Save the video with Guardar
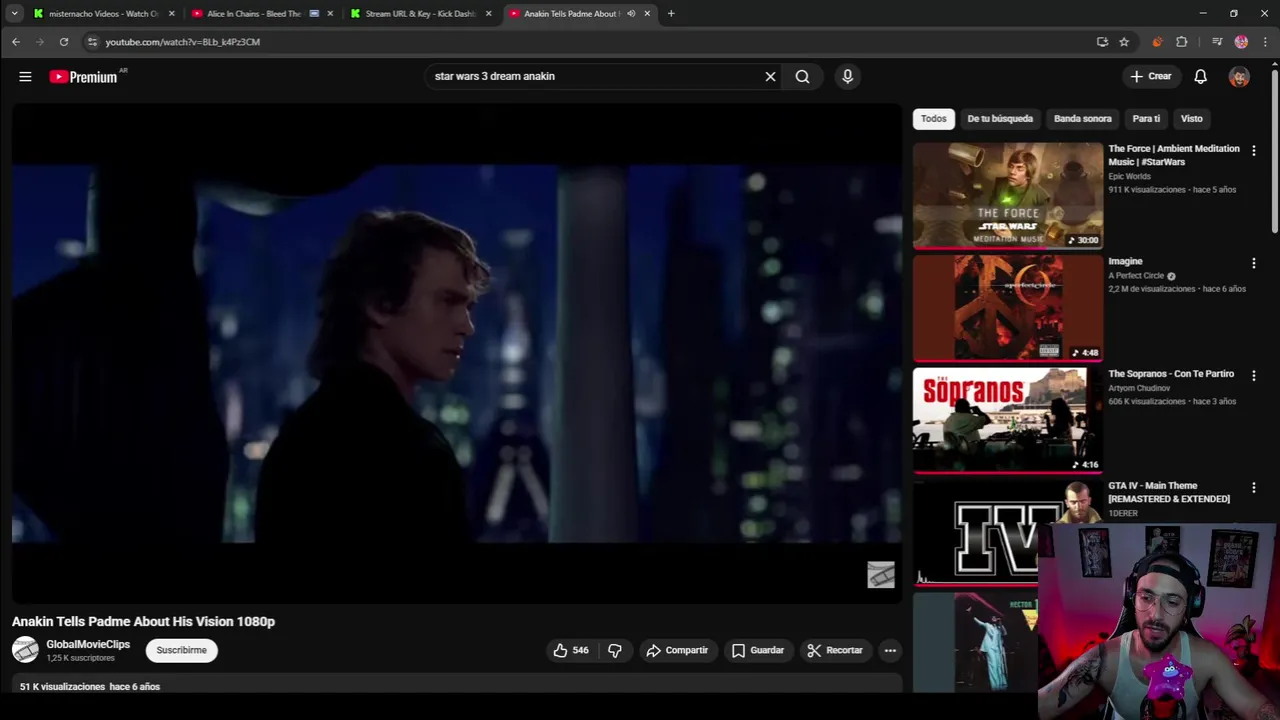The width and height of the screenshot is (1280, 720). [x=757, y=650]
